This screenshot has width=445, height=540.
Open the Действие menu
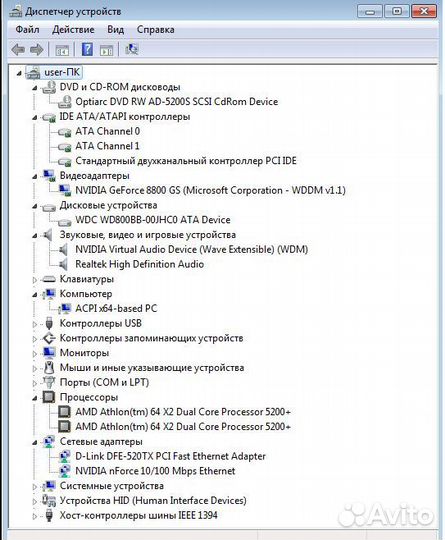pos(73,30)
